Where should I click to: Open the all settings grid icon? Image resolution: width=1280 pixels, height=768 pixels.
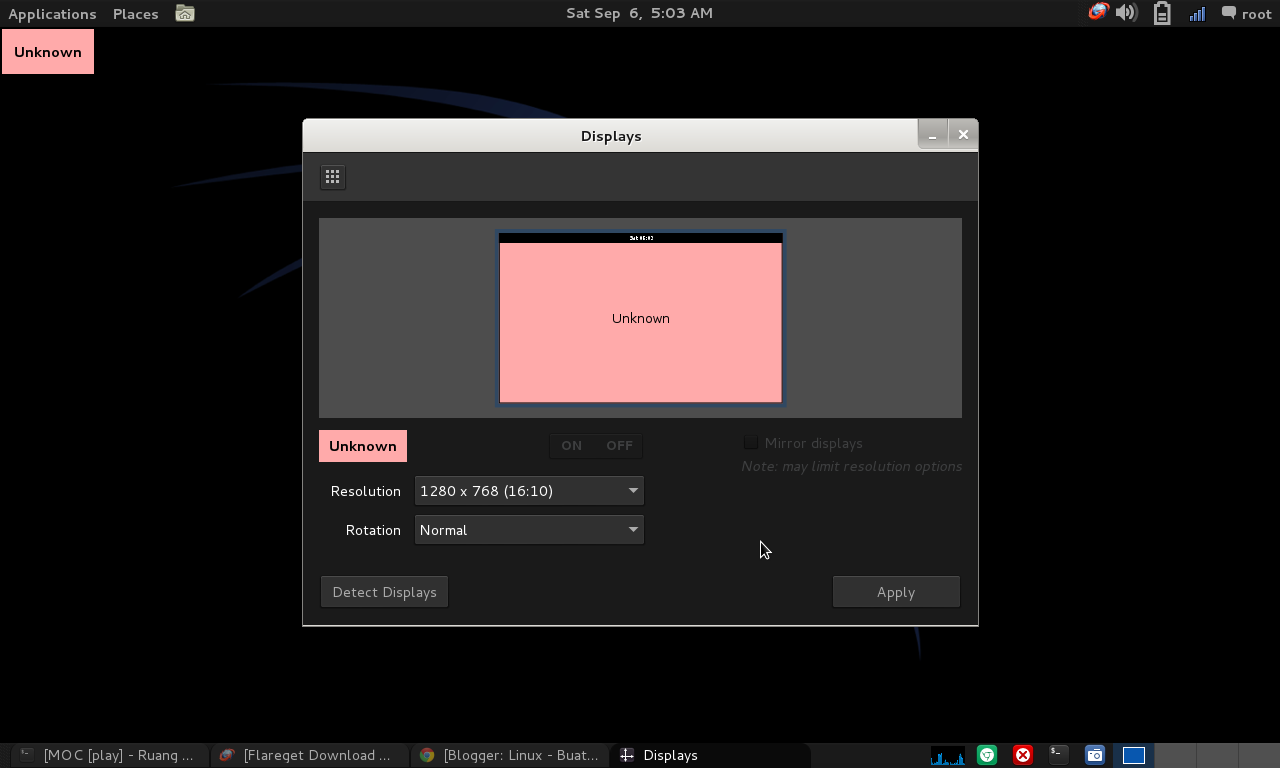pos(333,177)
